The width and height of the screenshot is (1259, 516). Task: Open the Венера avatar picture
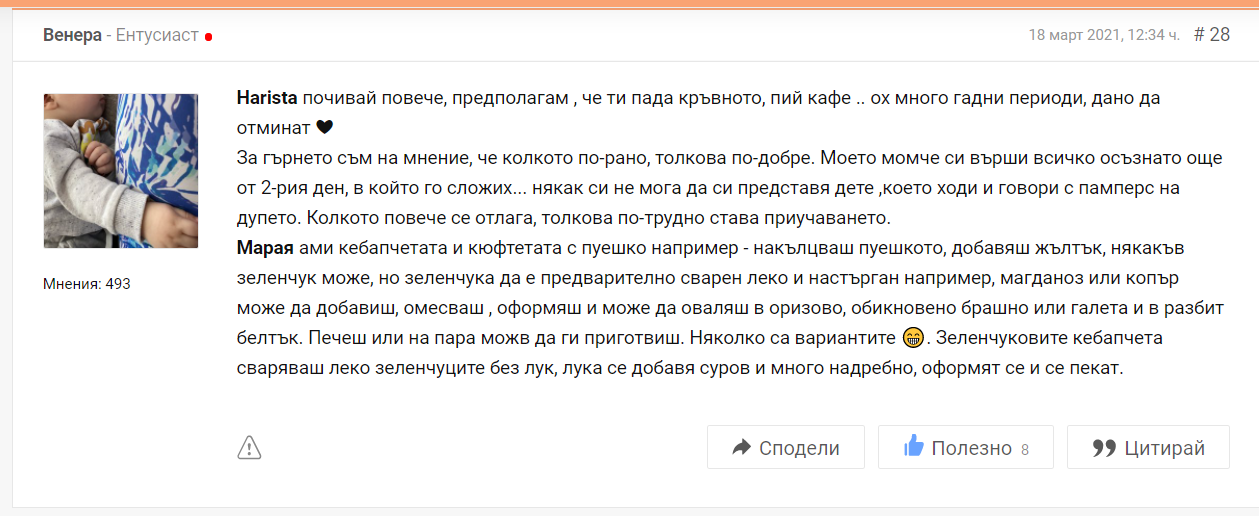121,171
